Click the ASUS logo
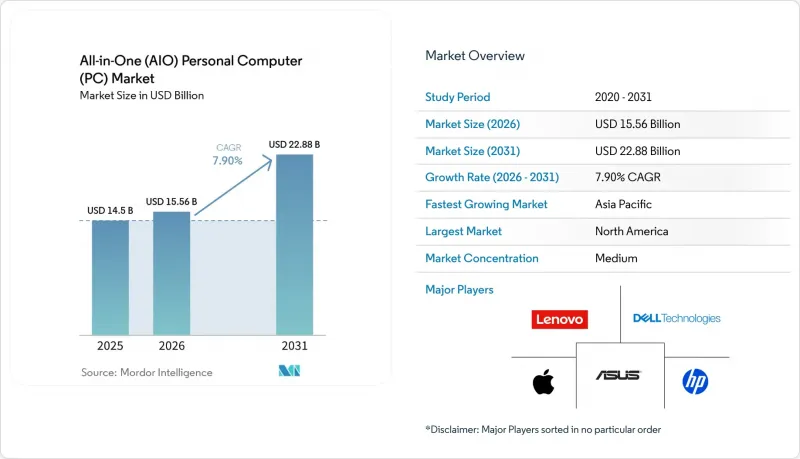800x459 pixels. (x=618, y=375)
